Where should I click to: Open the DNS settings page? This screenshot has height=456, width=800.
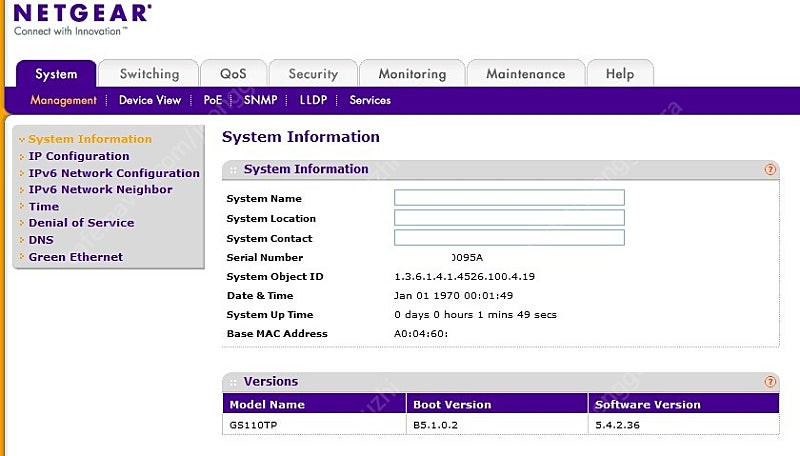(41, 240)
